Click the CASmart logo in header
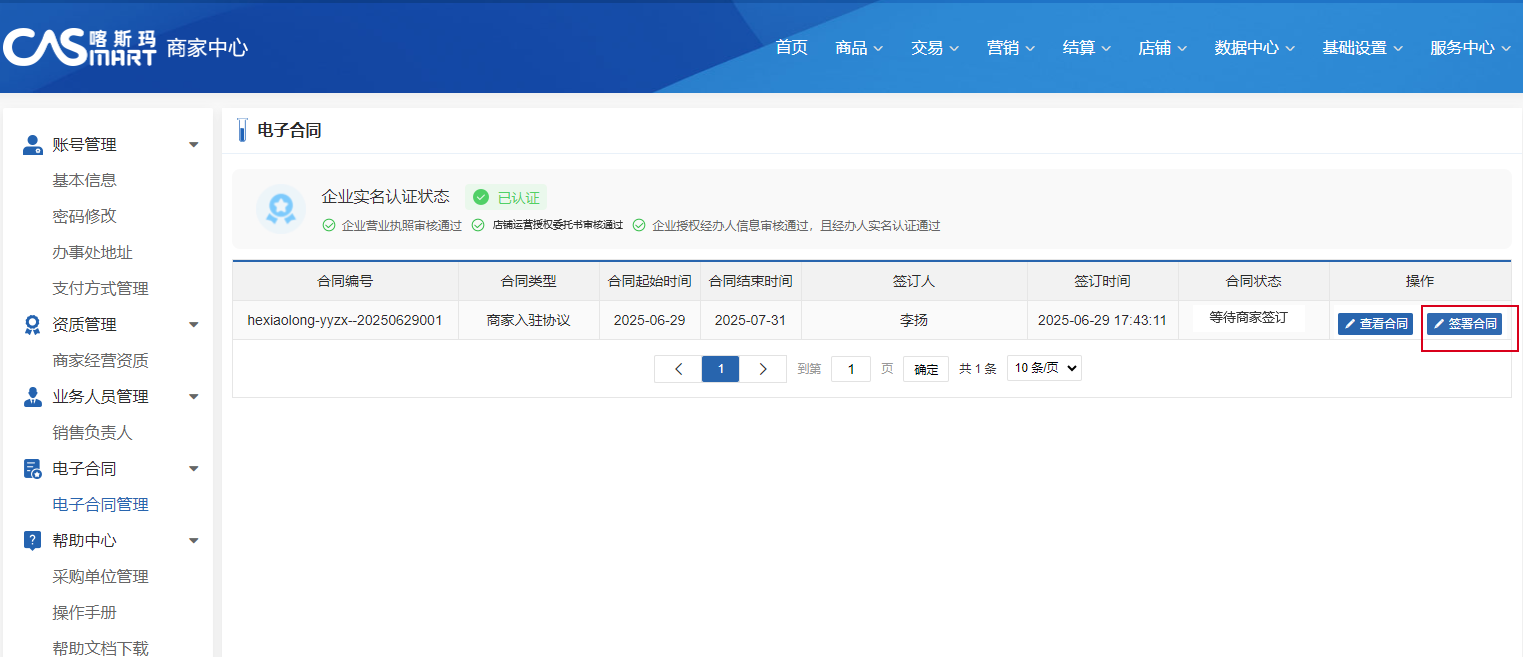1523x657 pixels. 80,47
